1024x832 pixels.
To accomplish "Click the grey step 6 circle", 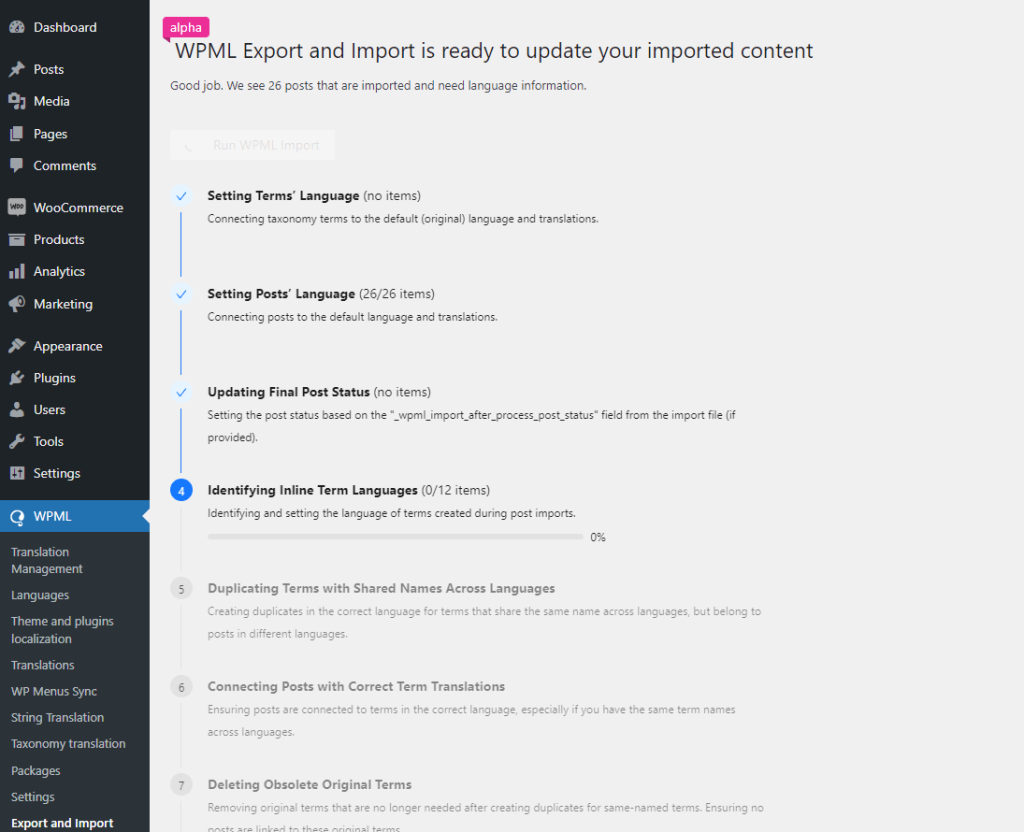I will pyautogui.click(x=182, y=687).
